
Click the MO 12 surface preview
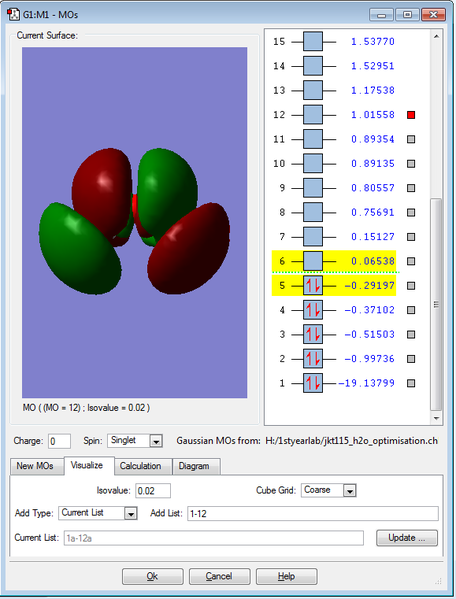pyautogui.click(x=134, y=222)
